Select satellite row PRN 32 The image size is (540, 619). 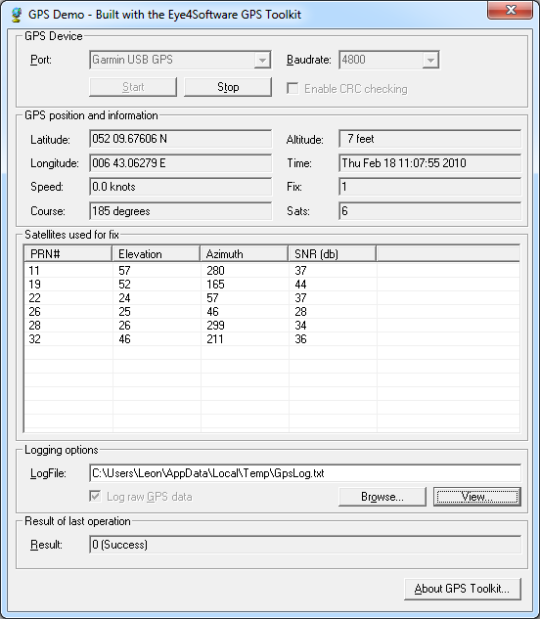pyautogui.click(x=272, y=339)
